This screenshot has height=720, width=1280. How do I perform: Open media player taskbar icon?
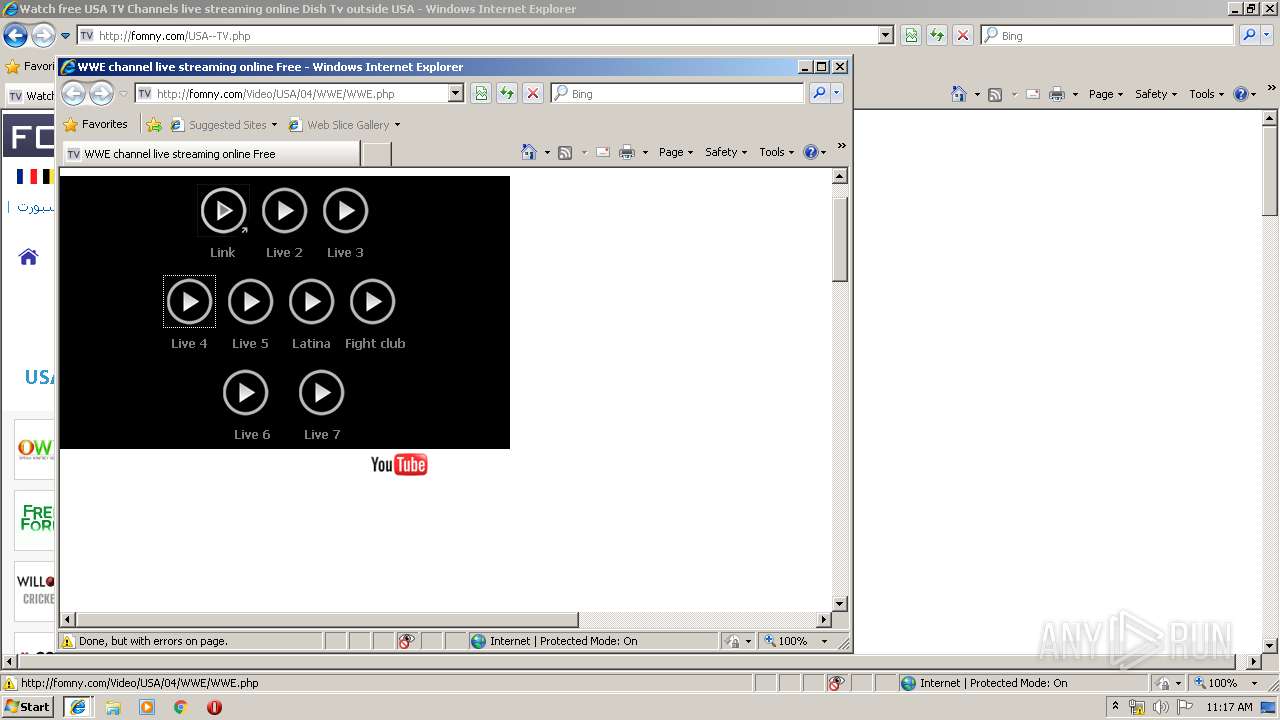coord(147,707)
